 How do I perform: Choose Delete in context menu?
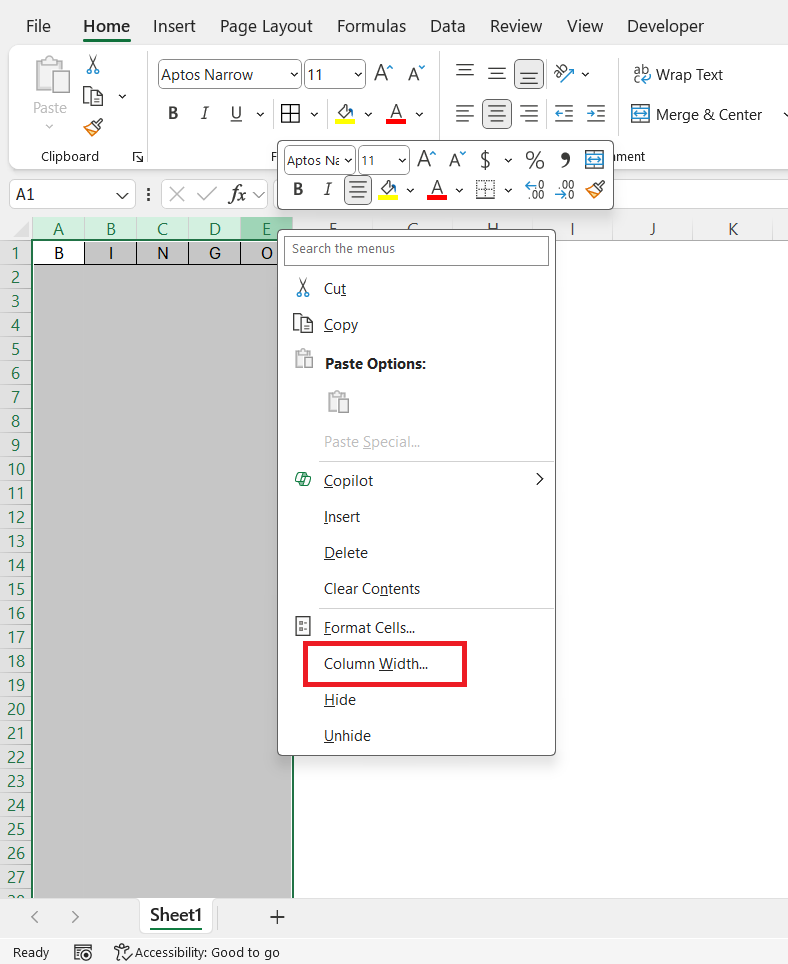click(416, 553)
